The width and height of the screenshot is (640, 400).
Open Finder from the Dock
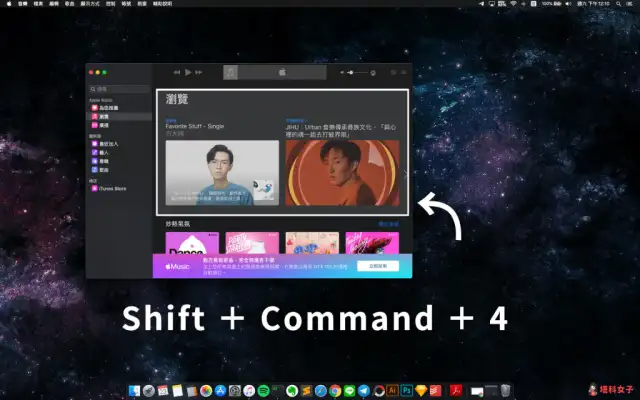134,391
